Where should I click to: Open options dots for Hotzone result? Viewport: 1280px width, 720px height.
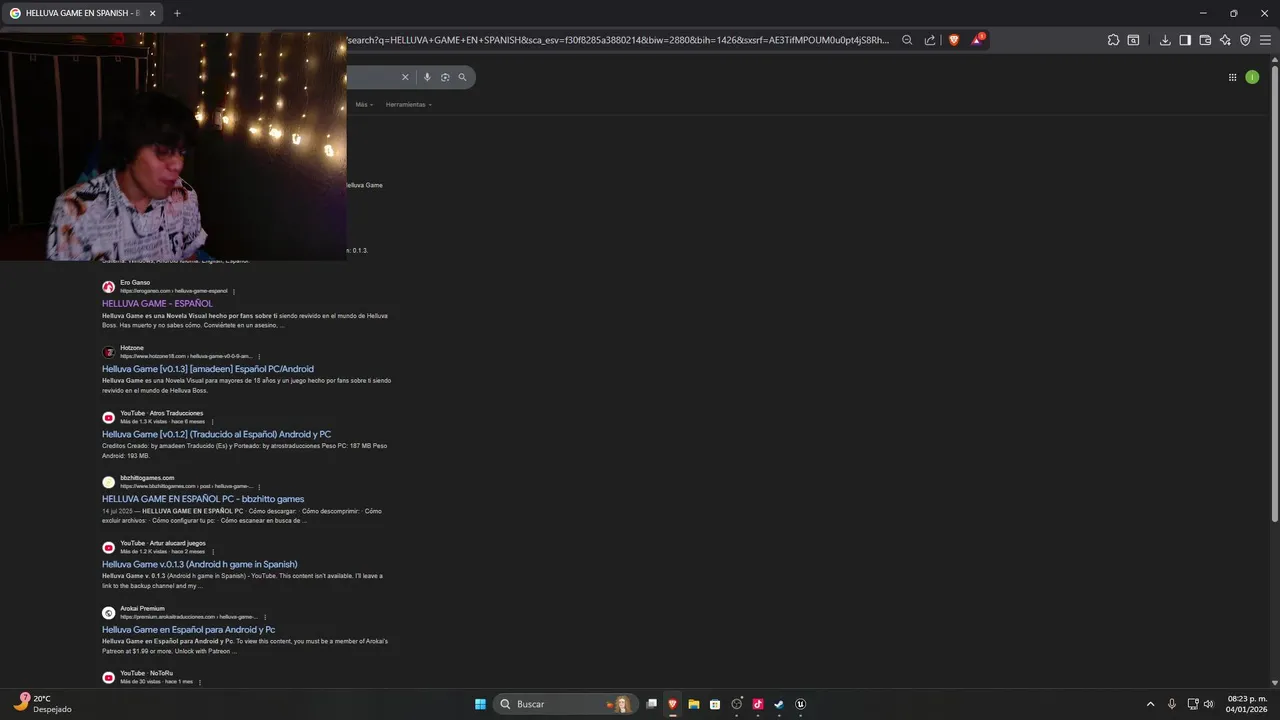(259, 356)
